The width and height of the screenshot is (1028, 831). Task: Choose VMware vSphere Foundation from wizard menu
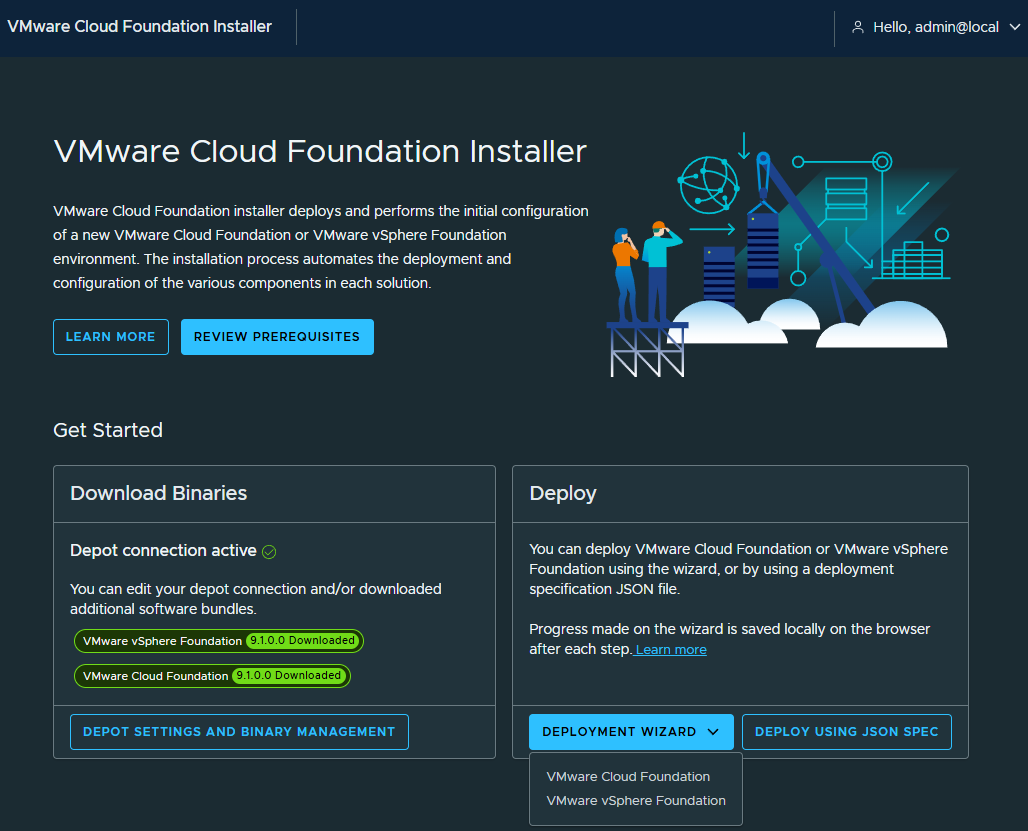(636, 801)
